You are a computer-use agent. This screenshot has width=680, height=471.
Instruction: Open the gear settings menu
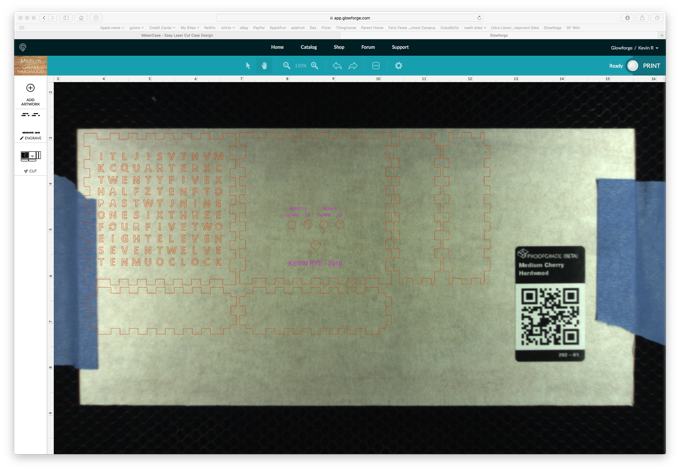(x=399, y=65)
